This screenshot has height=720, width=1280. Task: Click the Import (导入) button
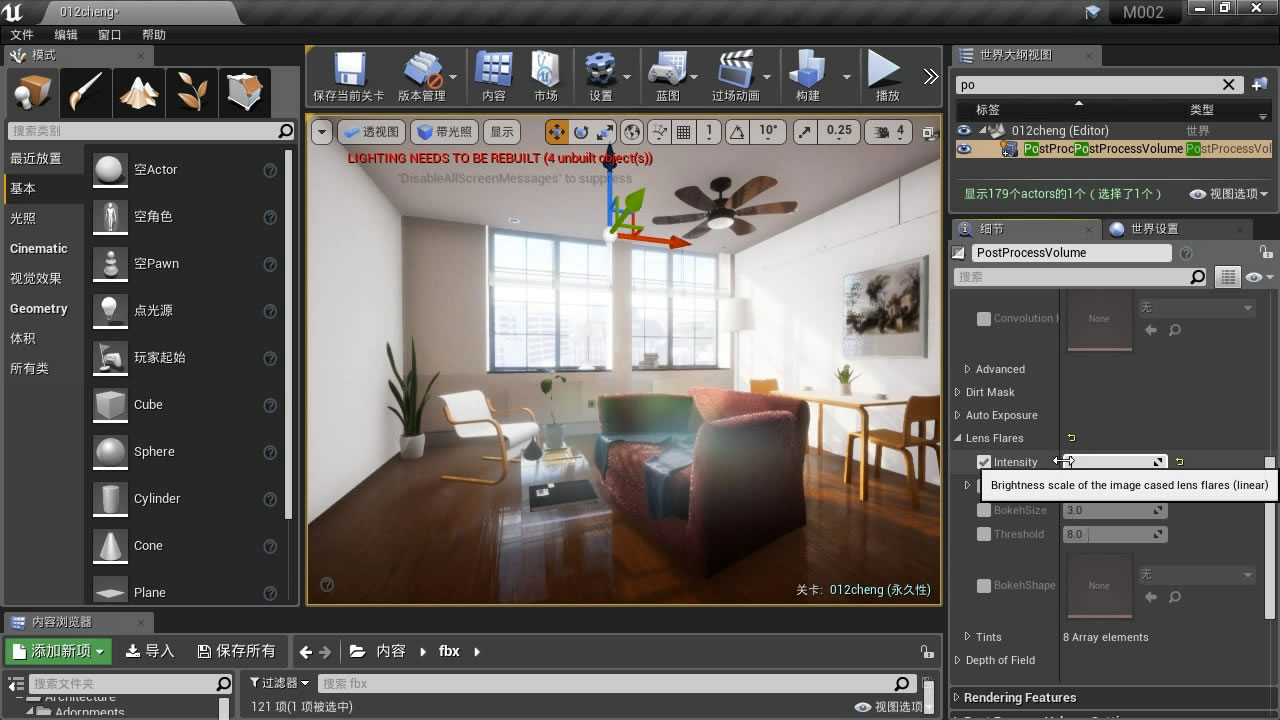coord(150,651)
